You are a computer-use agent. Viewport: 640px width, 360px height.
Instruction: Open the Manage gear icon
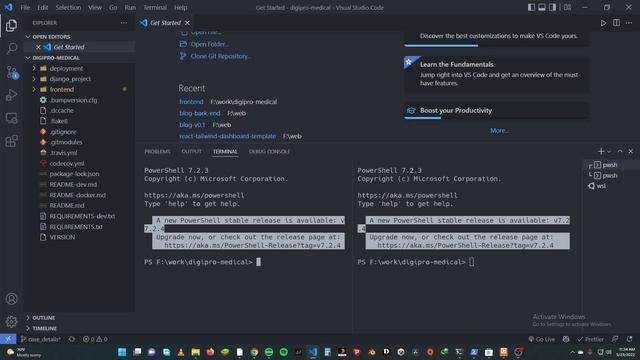coord(11,322)
